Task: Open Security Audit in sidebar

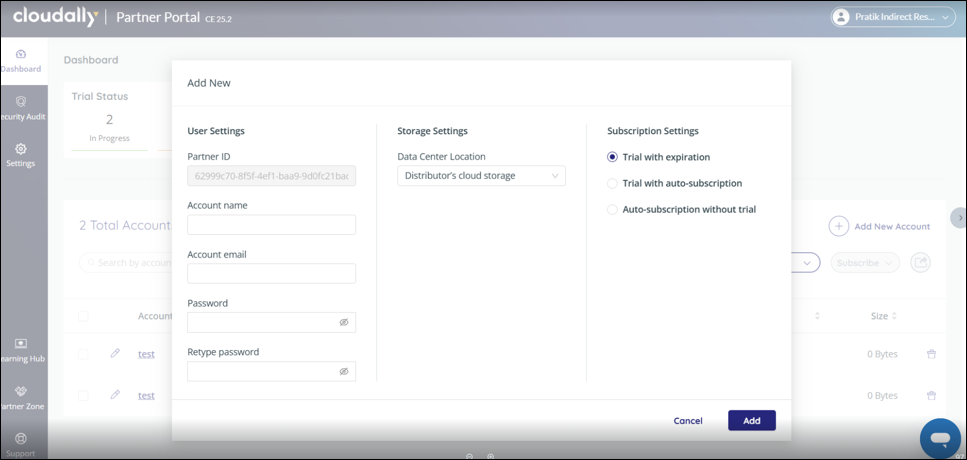Action: click(x=21, y=109)
